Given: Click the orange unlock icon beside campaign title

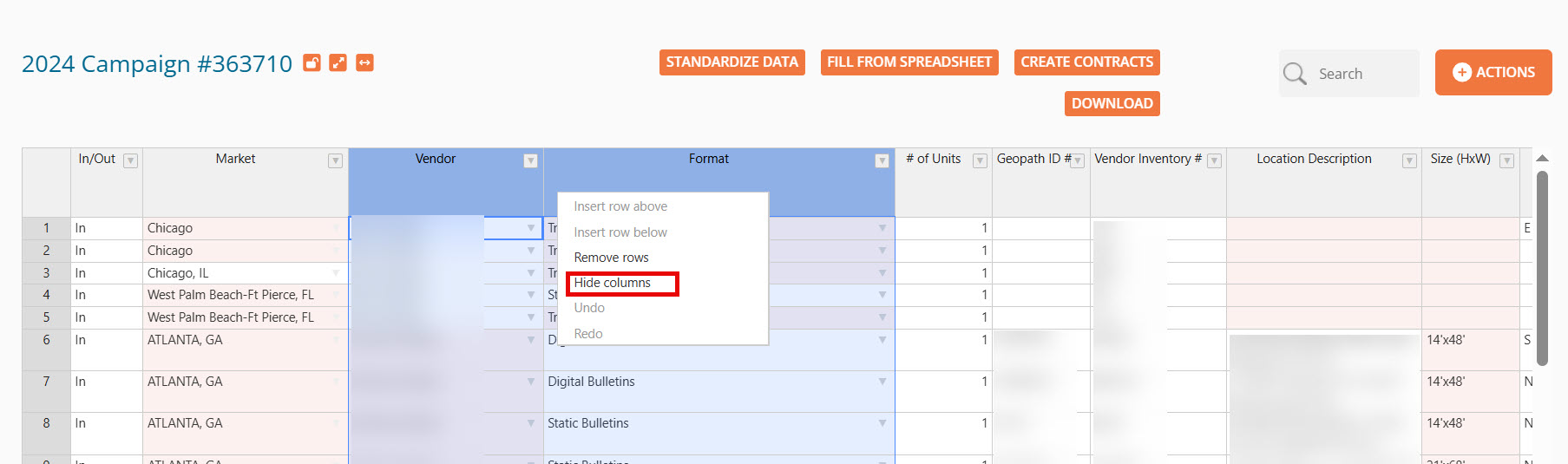Looking at the screenshot, I should (x=312, y=62).
